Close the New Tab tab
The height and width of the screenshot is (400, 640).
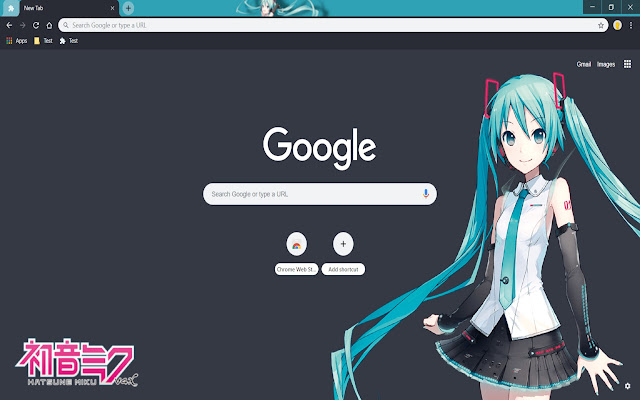112,8
